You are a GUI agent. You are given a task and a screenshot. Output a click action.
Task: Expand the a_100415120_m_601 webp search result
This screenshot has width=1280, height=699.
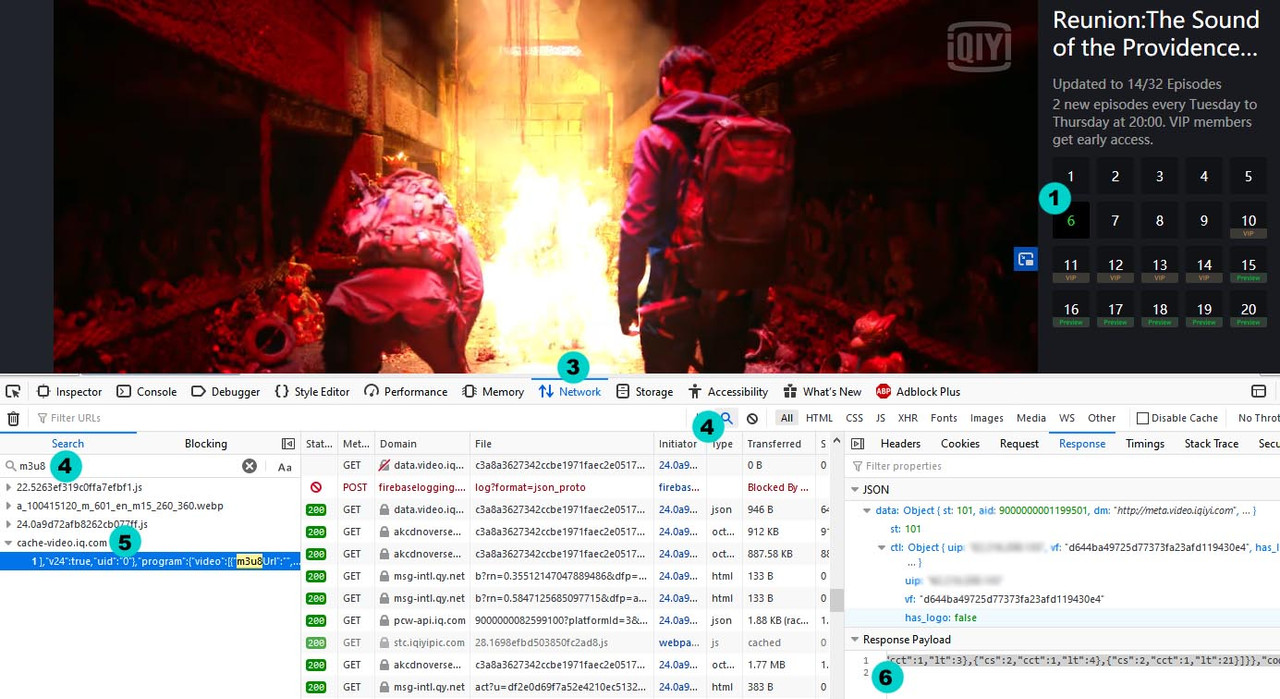click(9, 505)
